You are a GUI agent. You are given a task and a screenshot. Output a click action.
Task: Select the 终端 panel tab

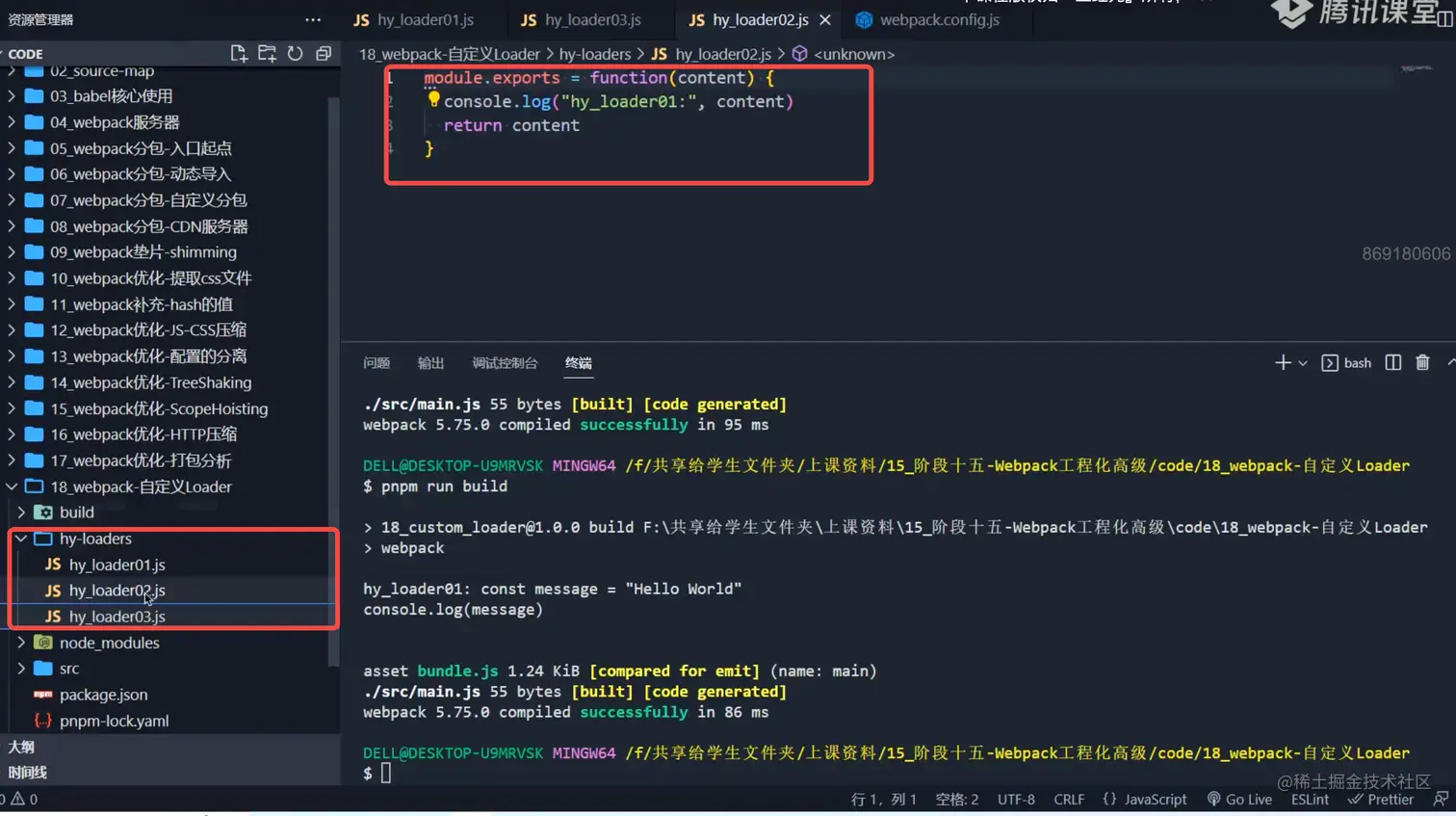(x=578, y=363)
